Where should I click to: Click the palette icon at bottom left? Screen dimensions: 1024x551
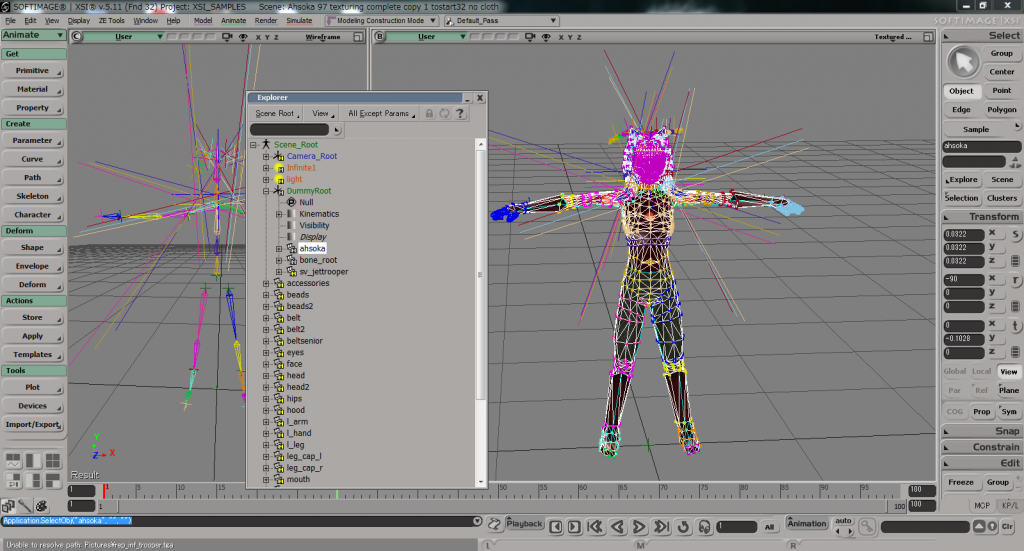pyautogui.click(x=41, y=506)
